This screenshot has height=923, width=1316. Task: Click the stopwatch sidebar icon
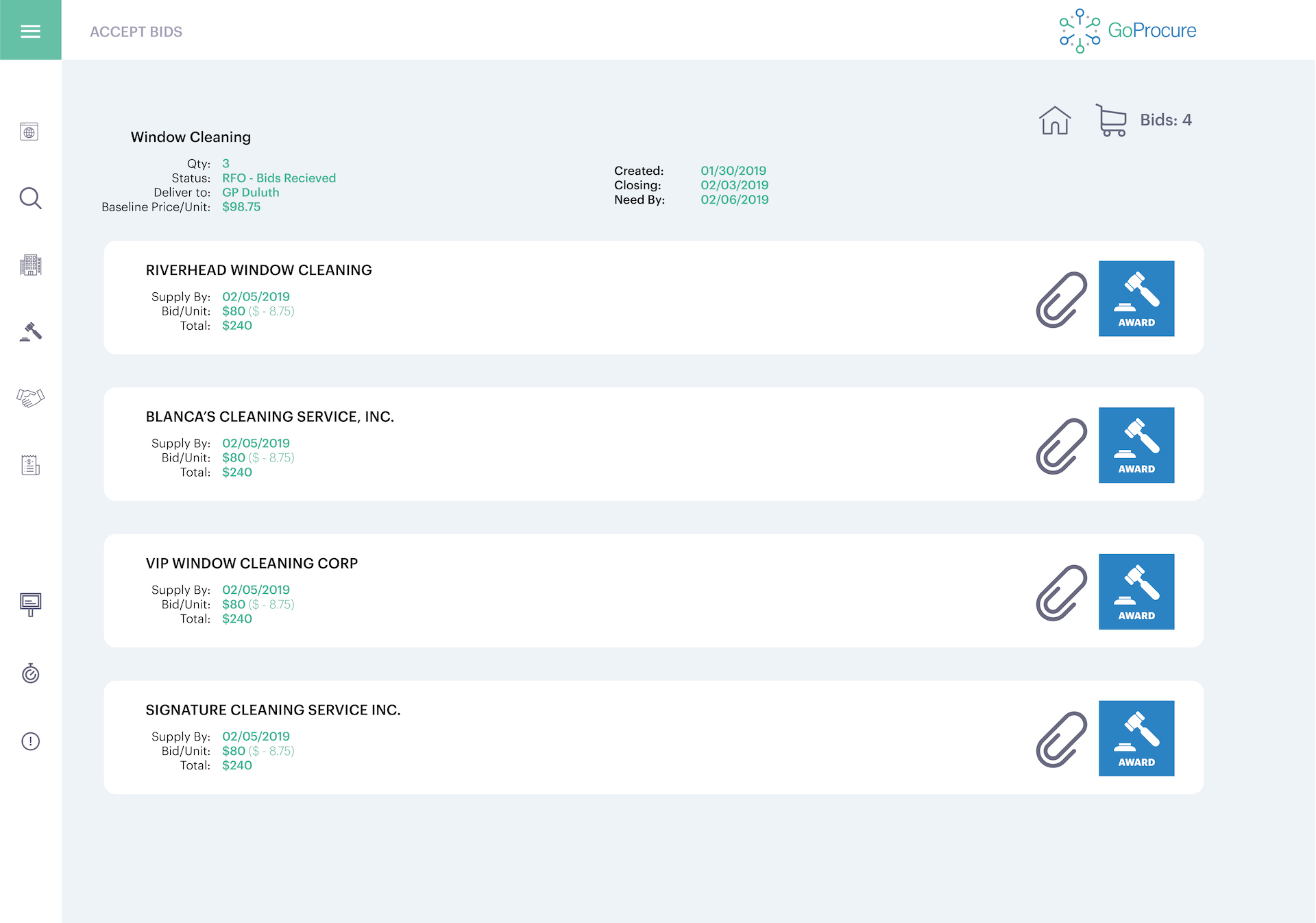tap(30, 673)
